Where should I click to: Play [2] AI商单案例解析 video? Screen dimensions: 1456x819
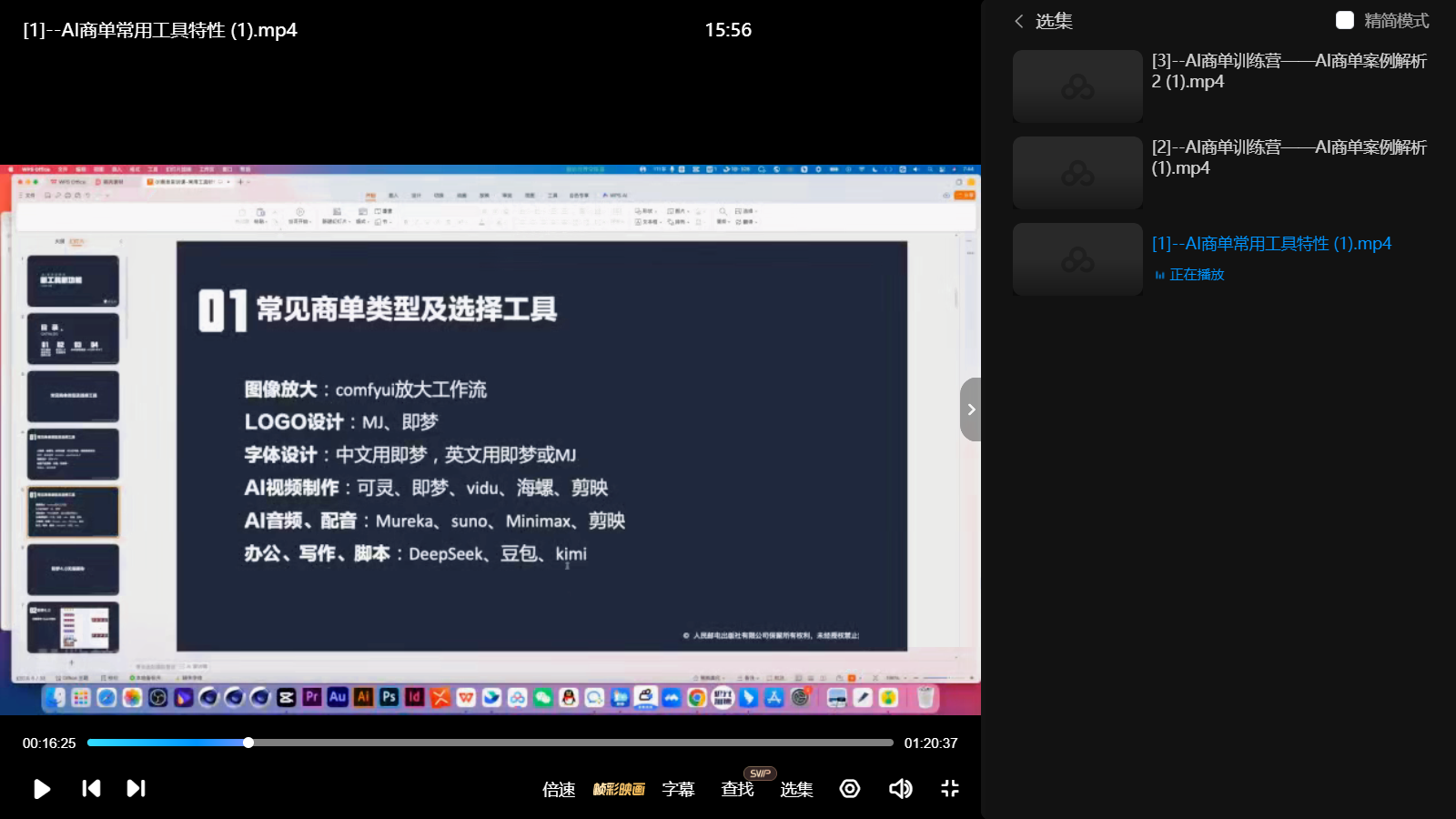[x=1289, y=157]
